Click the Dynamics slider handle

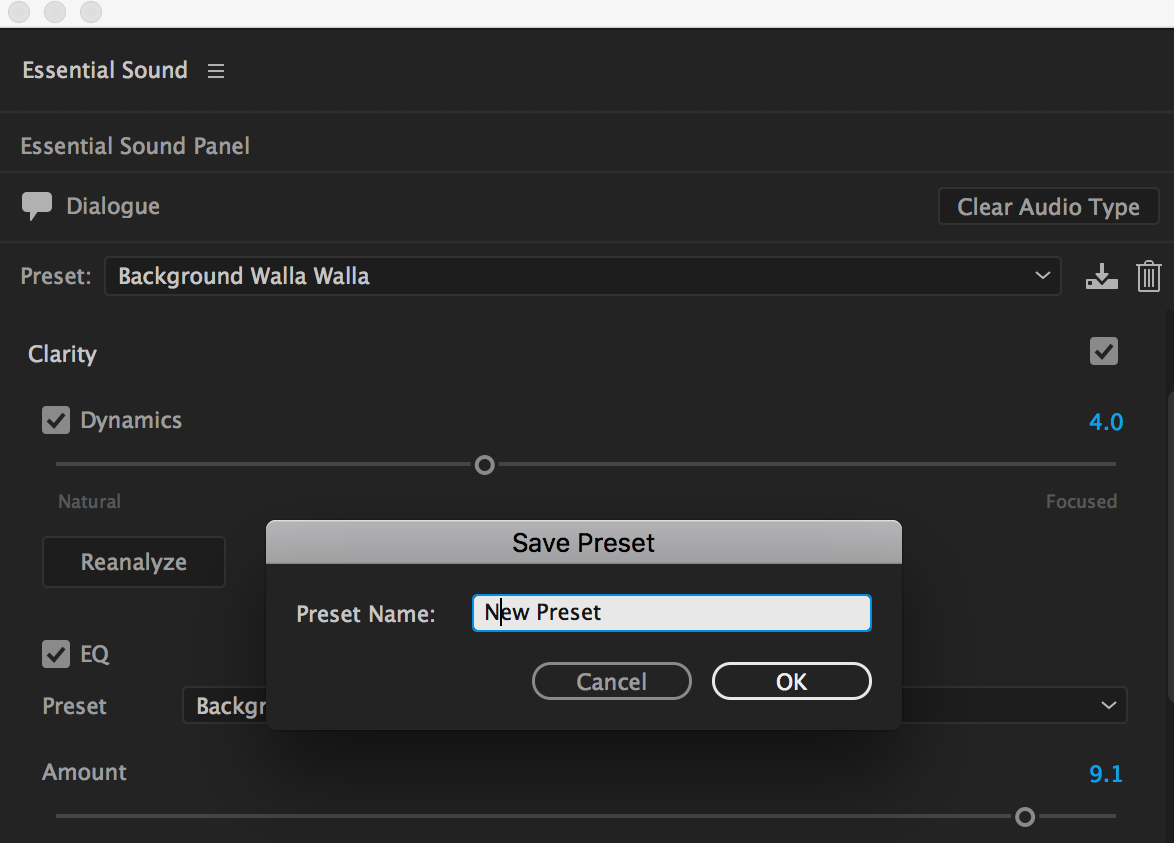485,465
